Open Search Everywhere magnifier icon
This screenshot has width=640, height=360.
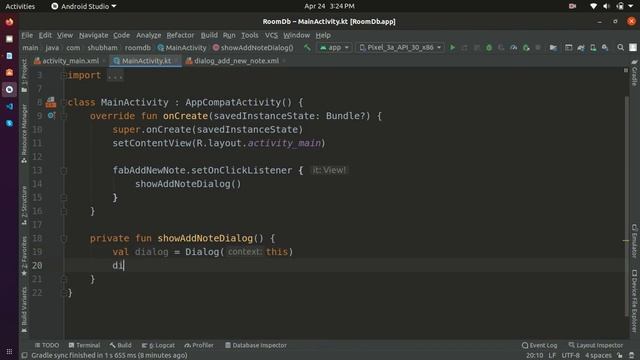pos(620,48)
